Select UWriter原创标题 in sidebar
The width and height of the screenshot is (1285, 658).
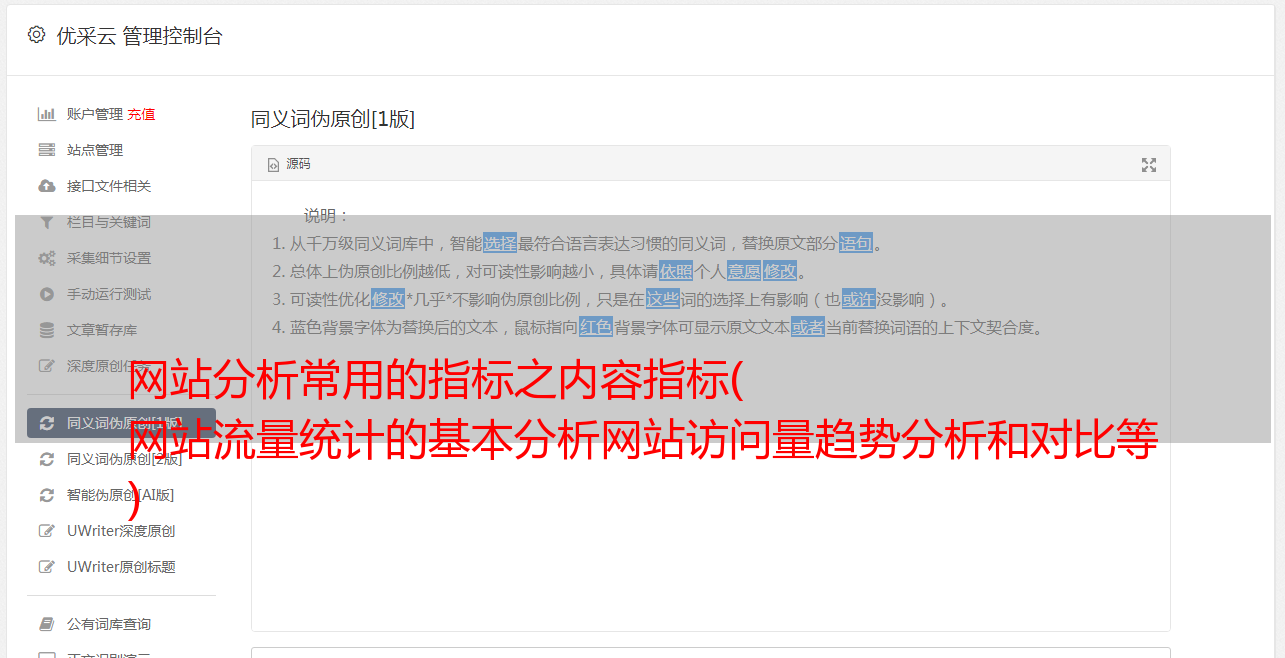[121, 567]
